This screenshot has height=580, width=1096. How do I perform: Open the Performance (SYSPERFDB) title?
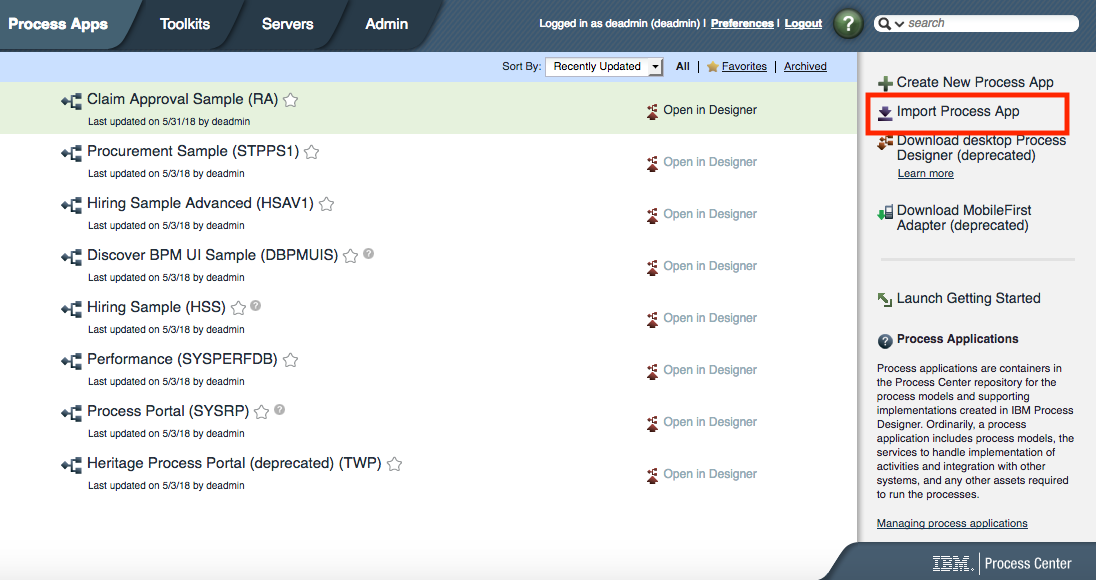click(182, 359)
